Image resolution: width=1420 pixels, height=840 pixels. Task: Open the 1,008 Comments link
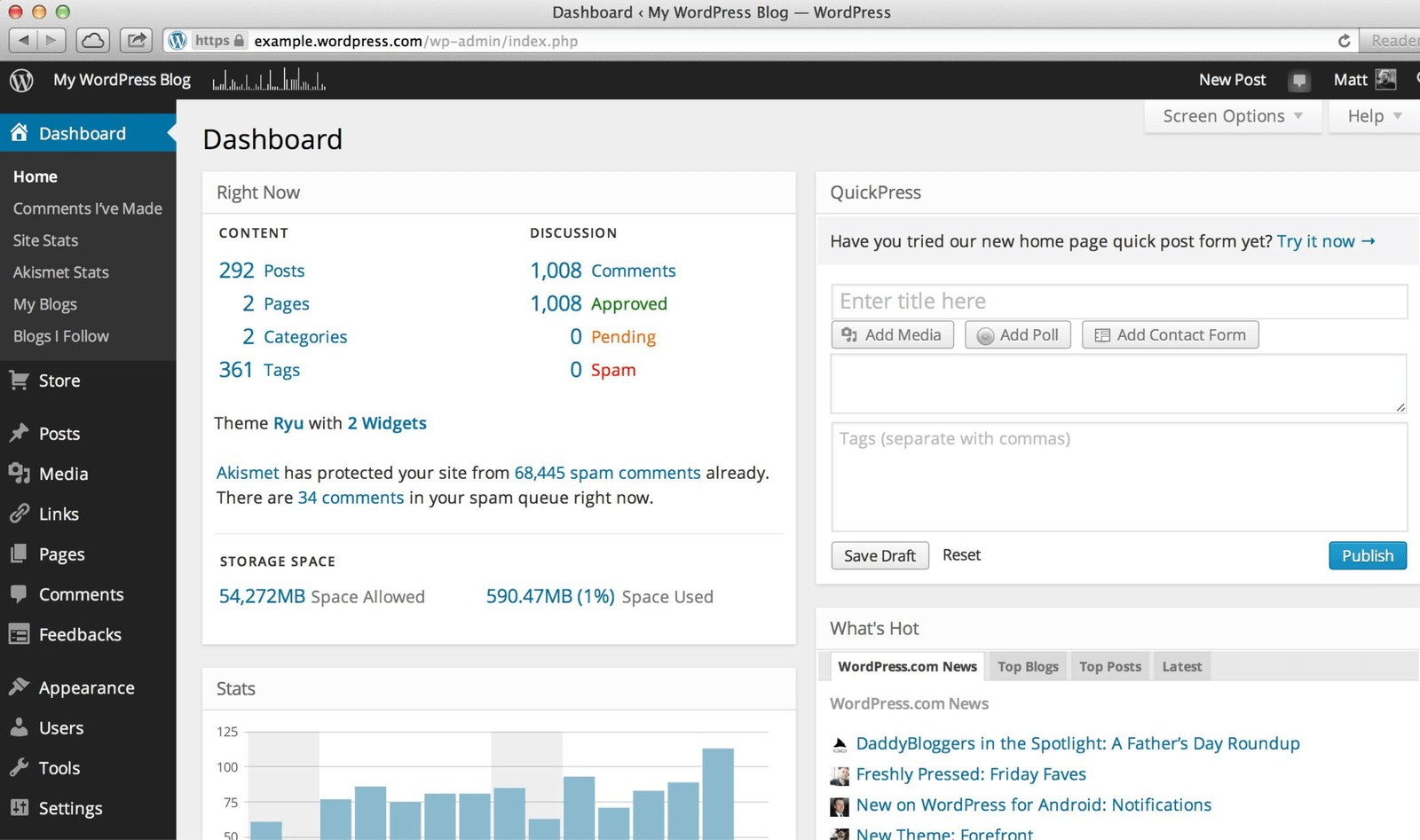(x=603, y=271)
